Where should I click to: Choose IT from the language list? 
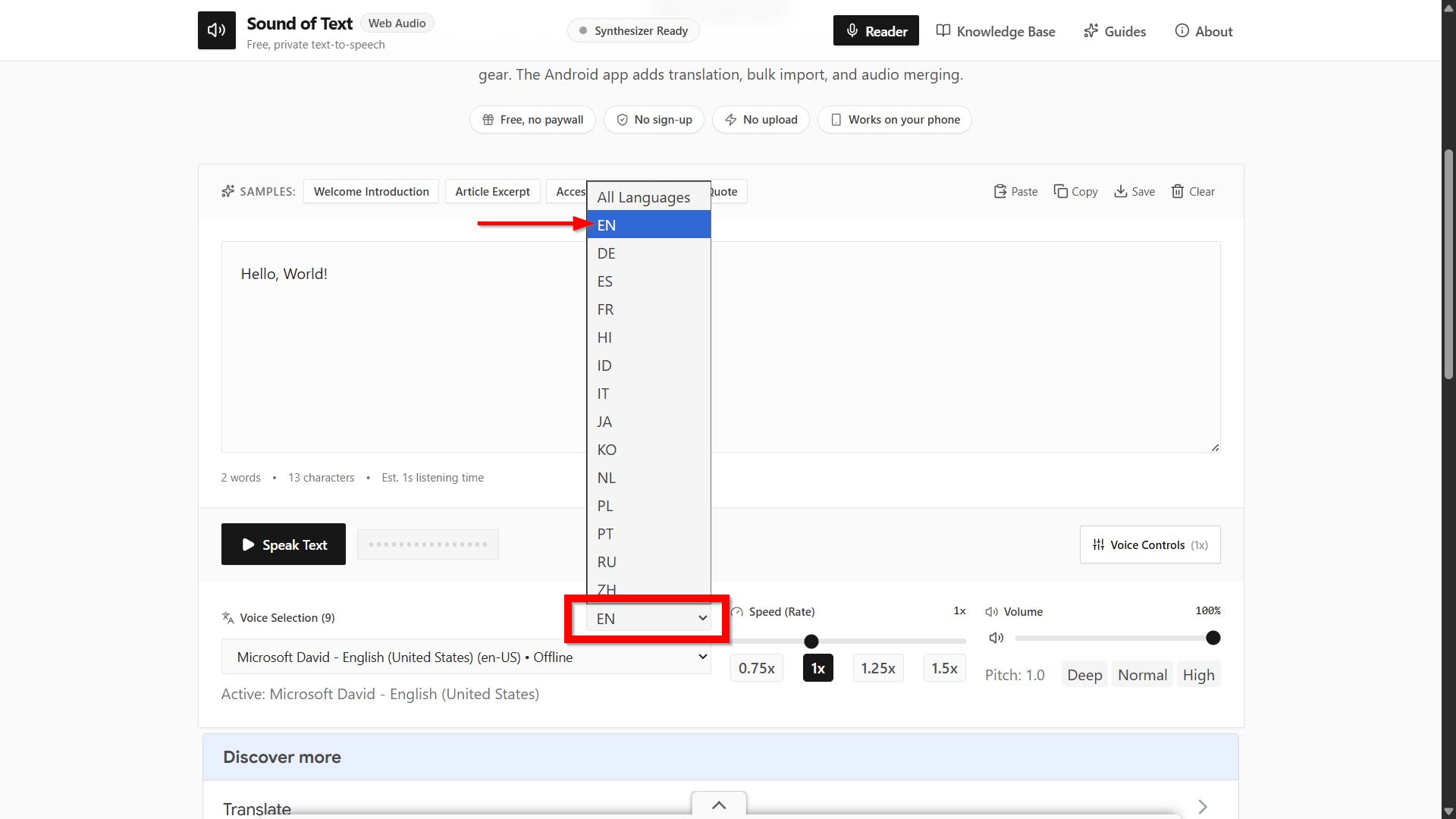(648, 394)
